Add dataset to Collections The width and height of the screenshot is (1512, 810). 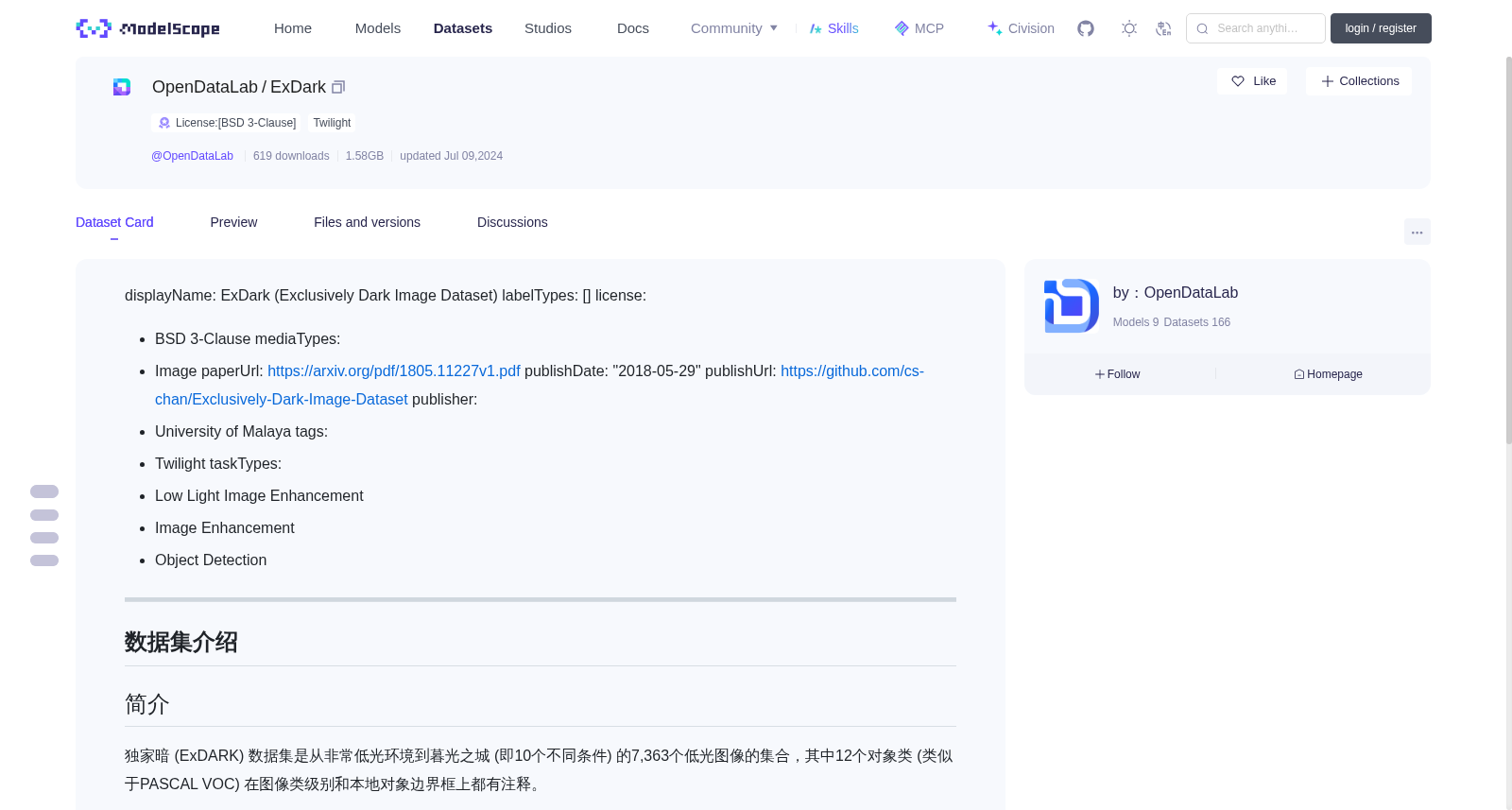pos(1359,81)
